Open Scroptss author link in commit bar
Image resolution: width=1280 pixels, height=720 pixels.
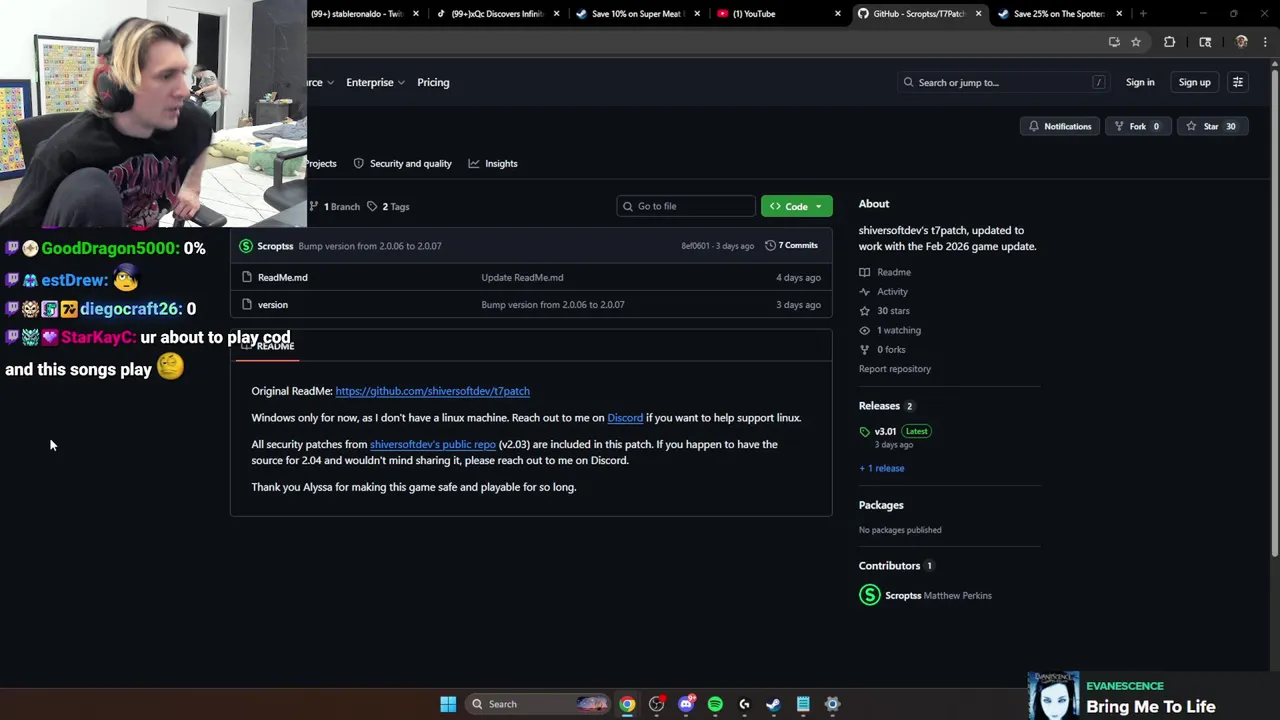point(275,246)
